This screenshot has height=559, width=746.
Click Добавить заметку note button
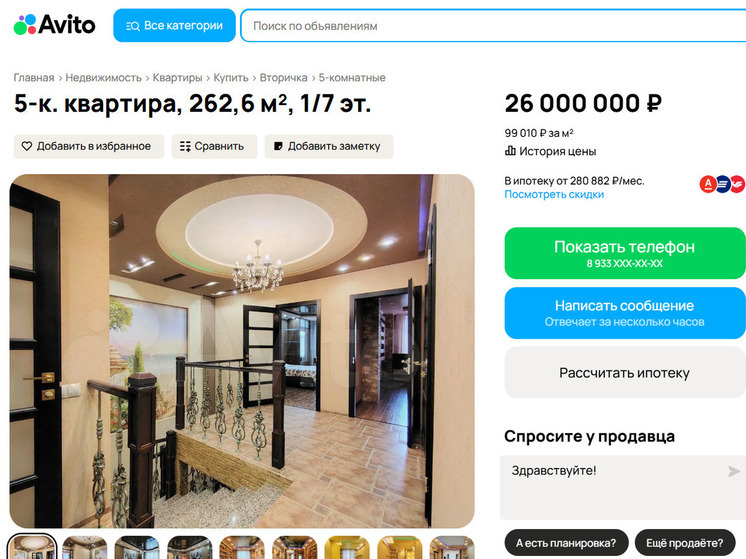329,146
